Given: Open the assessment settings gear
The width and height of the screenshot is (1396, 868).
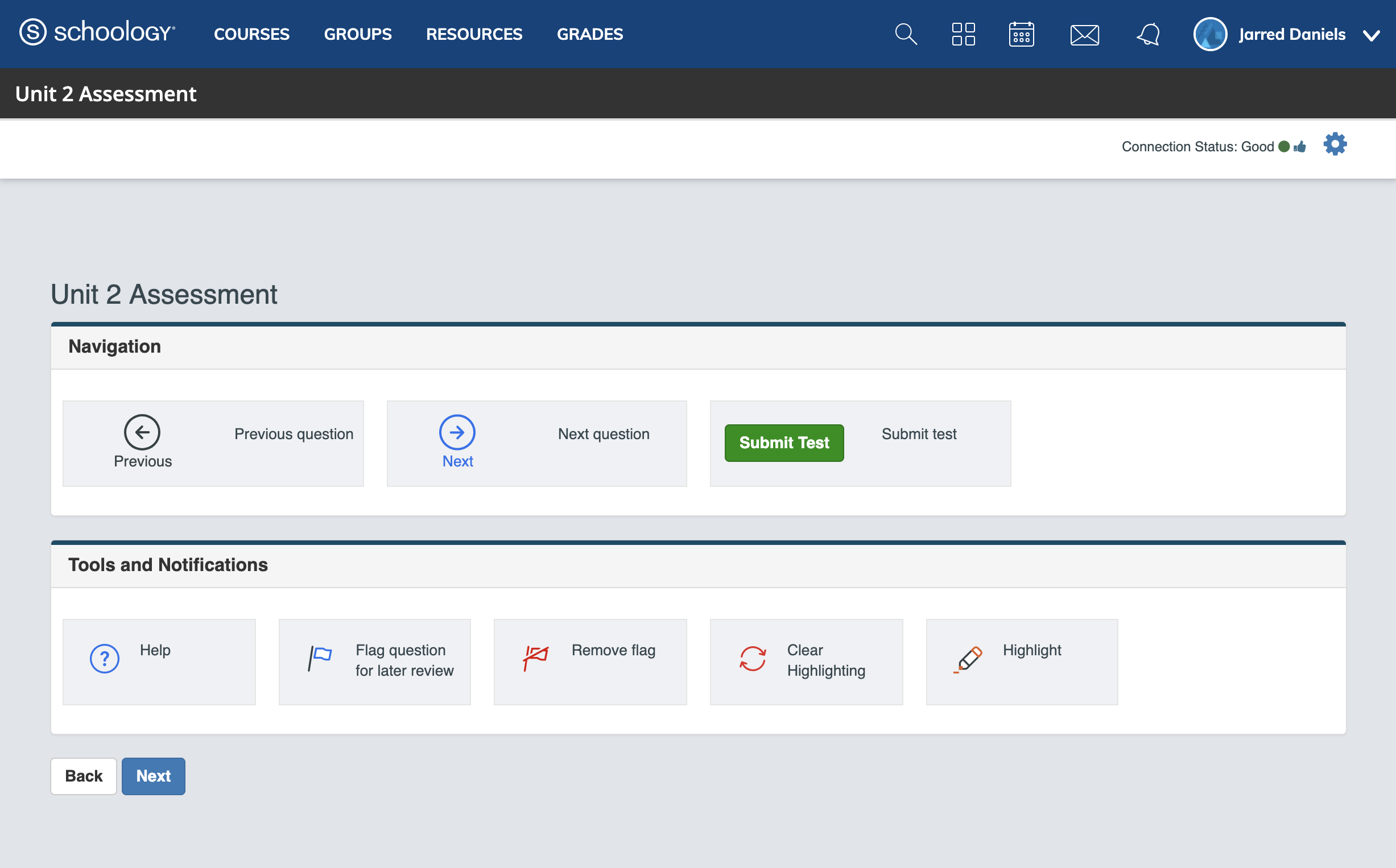Looking at the screenshot, I should (x=1335, y=144).
